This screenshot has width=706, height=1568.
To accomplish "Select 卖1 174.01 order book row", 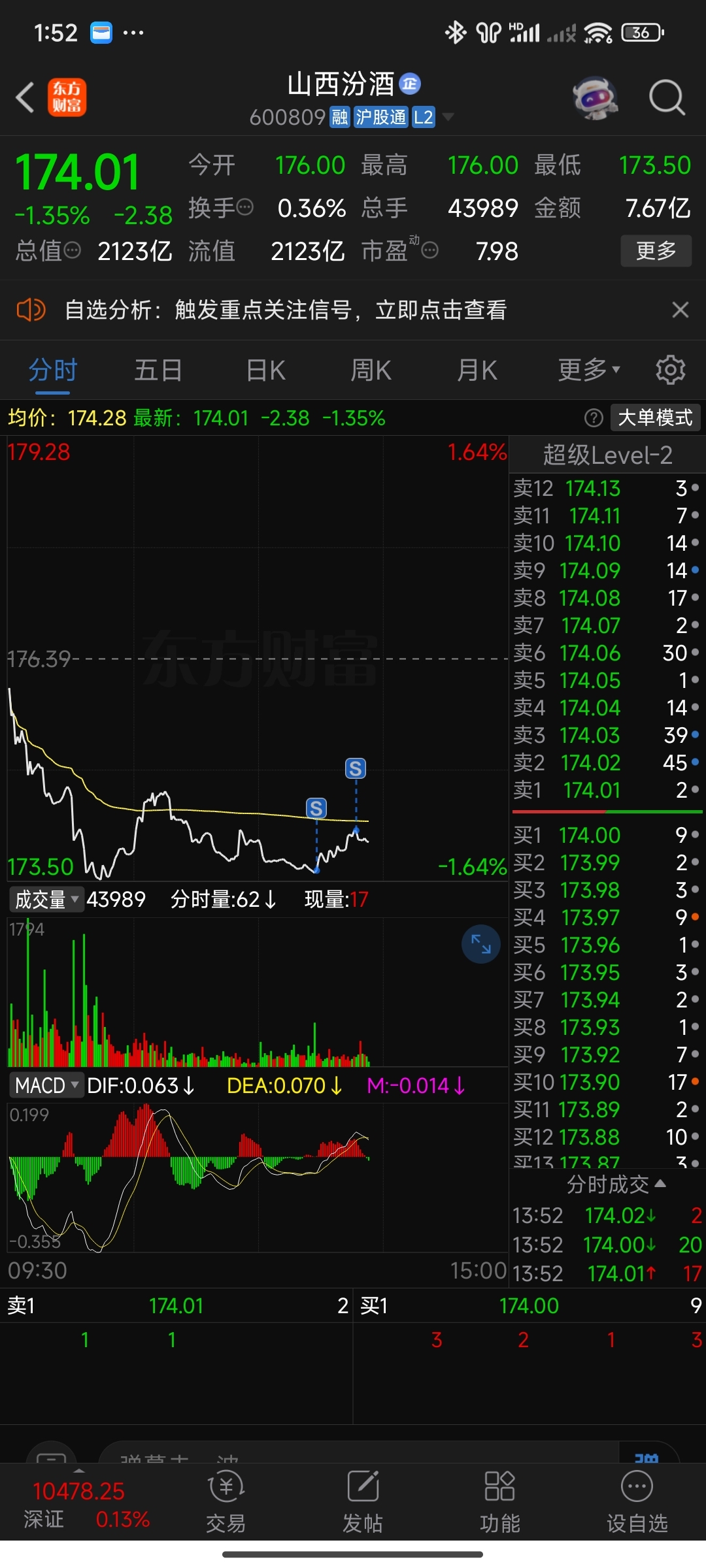I will pyautogui.click(x=607, y=790).
